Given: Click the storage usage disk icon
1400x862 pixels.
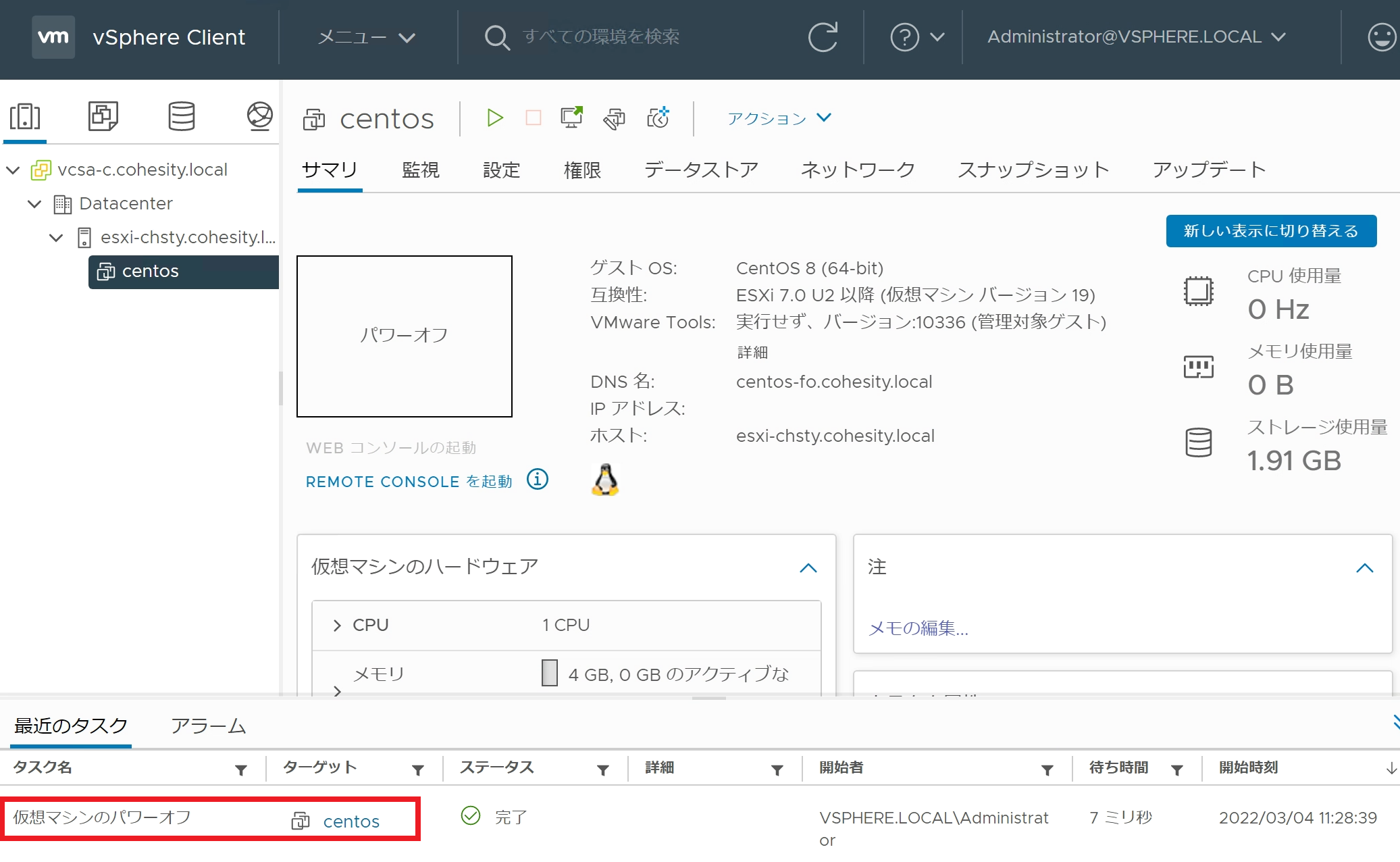Looking at the screenshot, I should (x=1199, y=442).
